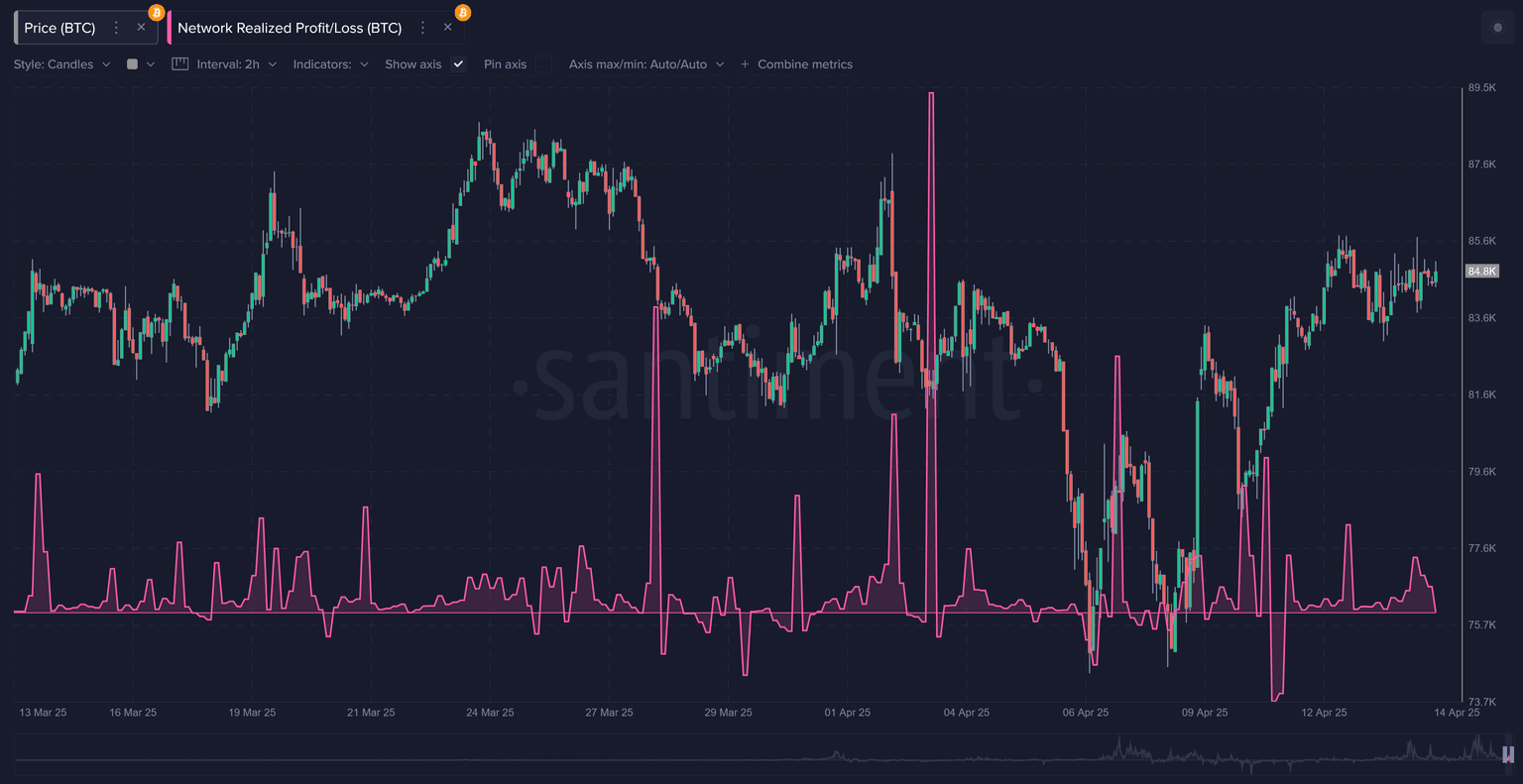Viewport: 1523px width, 784px height.
Task: Remove the Network Realized Profit/Loss metric
Action: (x=448, y=28)
